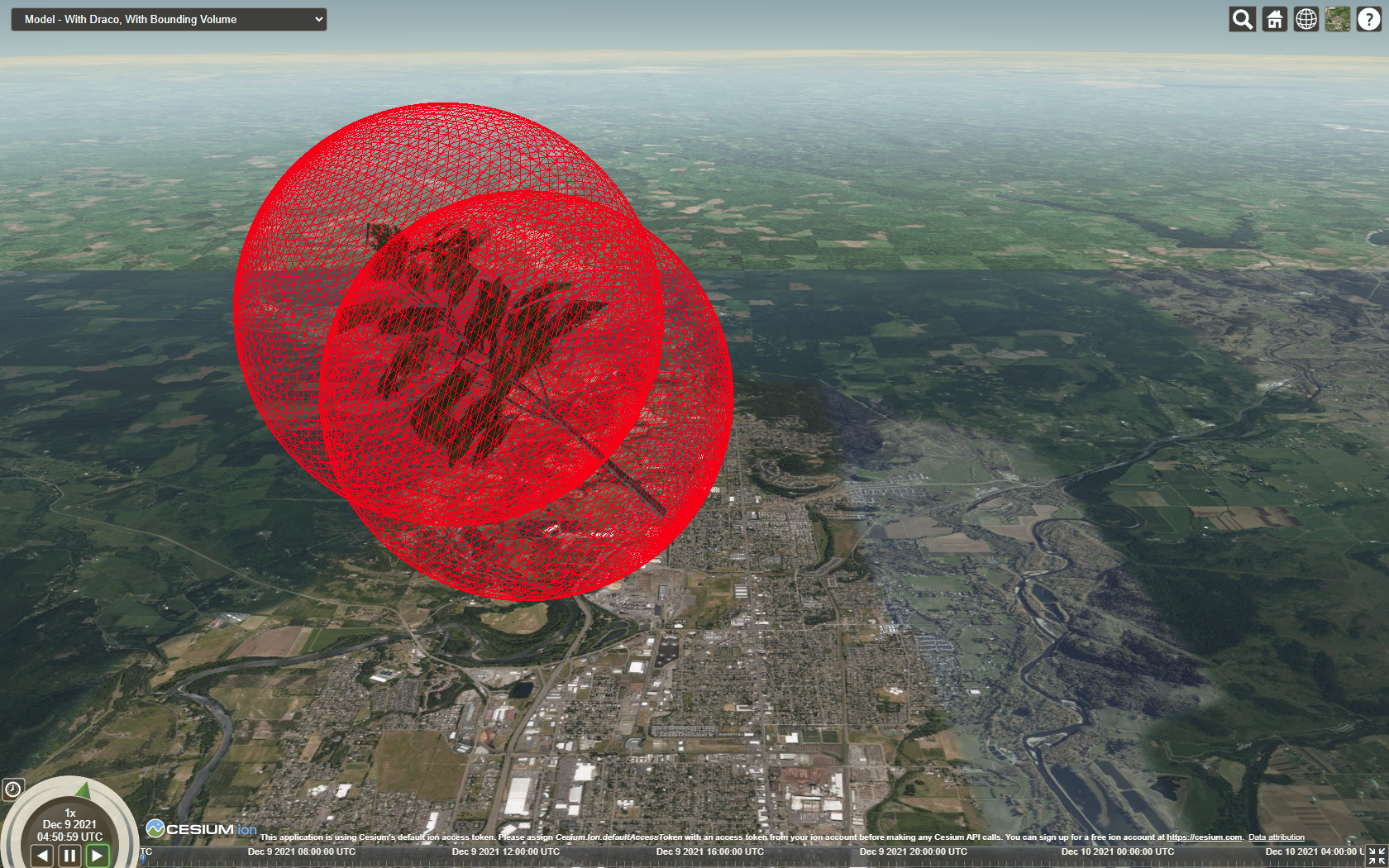Click the Home view button

pos(1274,19)
